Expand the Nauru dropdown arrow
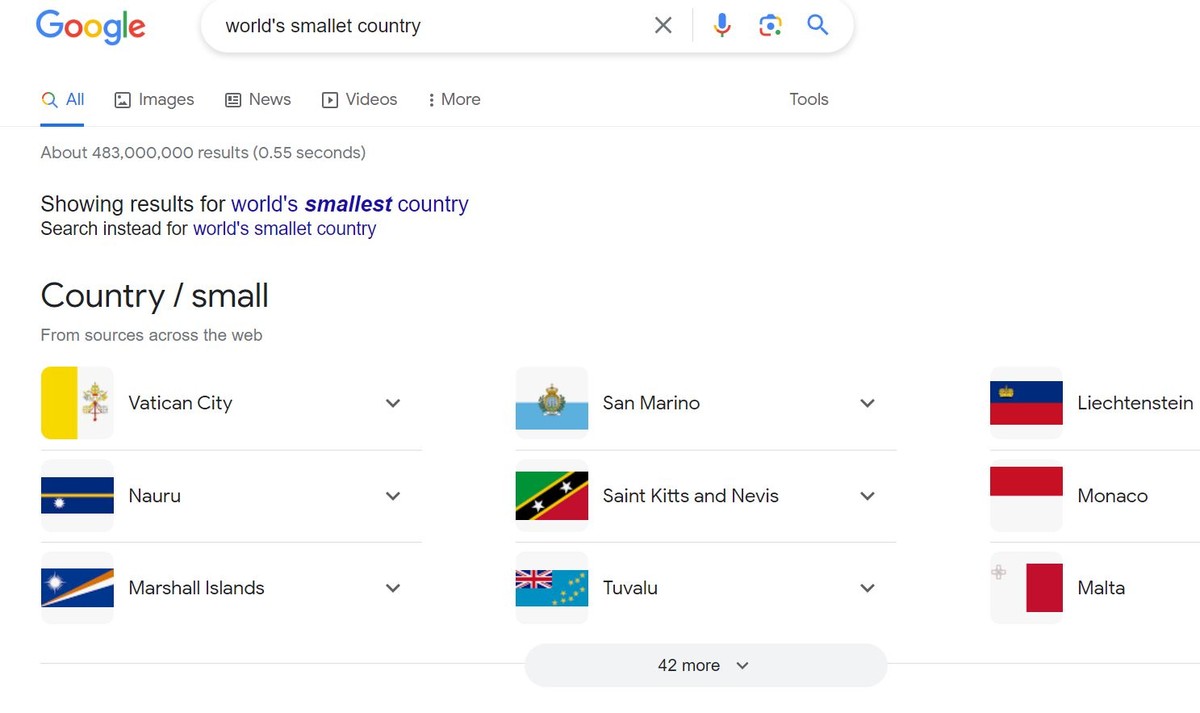The image size is (1200, 713). pyautogui.click(x=393, y=496)
